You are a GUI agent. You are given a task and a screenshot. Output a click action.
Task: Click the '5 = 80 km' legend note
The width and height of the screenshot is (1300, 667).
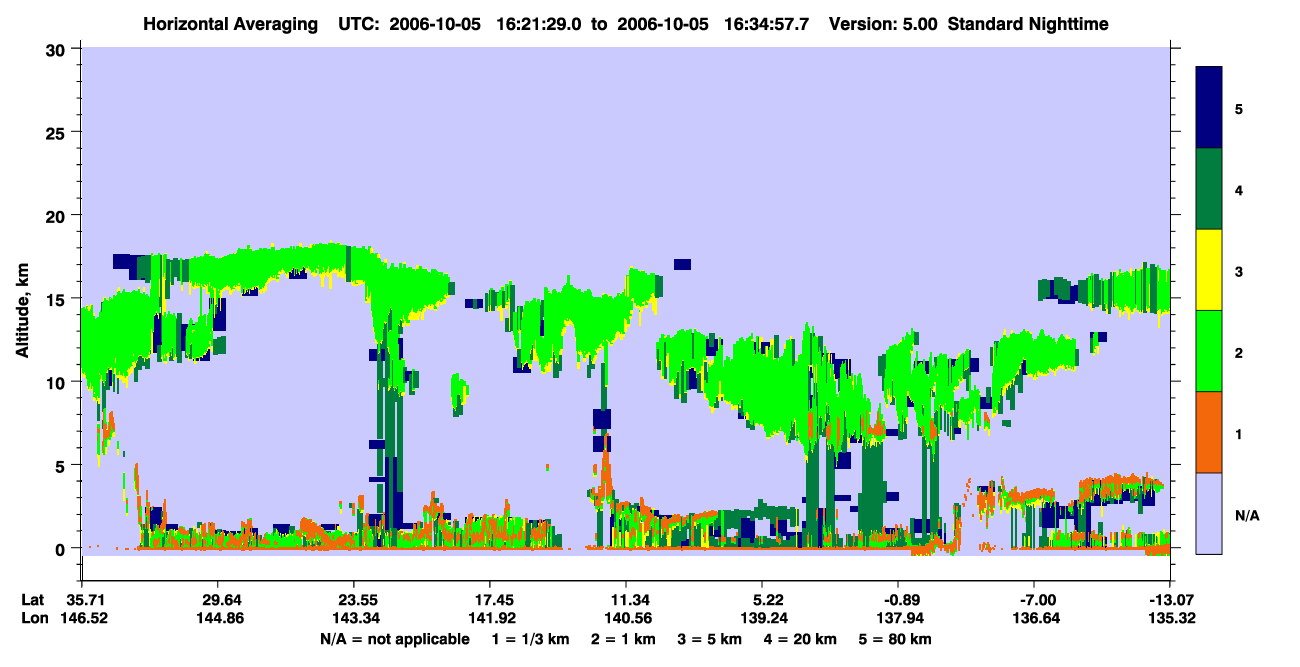(898, 639)
